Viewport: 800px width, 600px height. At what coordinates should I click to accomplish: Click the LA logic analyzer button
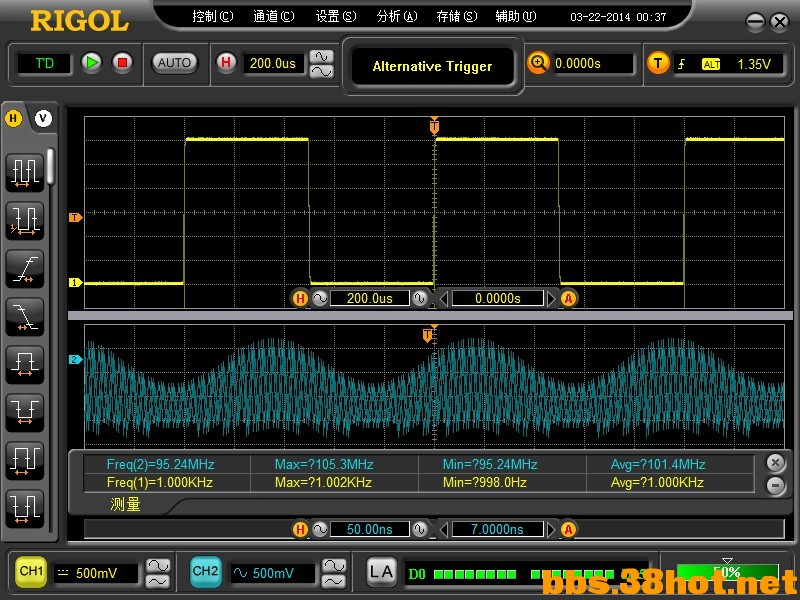click(381, 572)
